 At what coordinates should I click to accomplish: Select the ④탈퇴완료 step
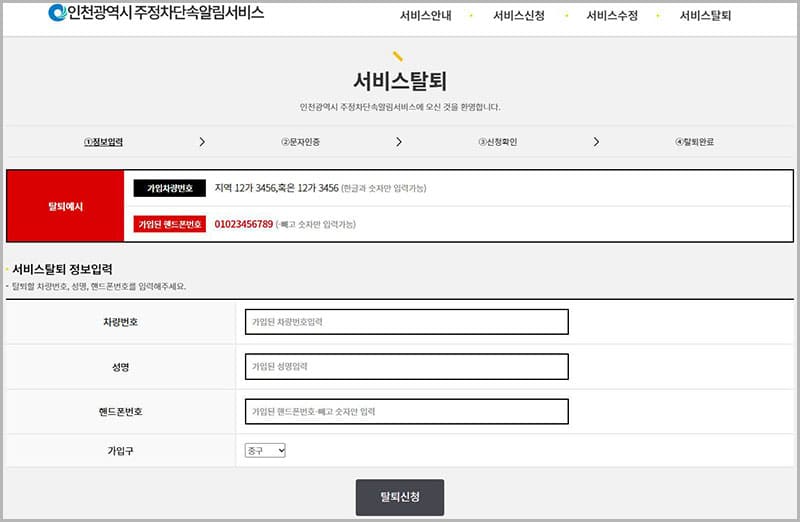pos(694,142)
